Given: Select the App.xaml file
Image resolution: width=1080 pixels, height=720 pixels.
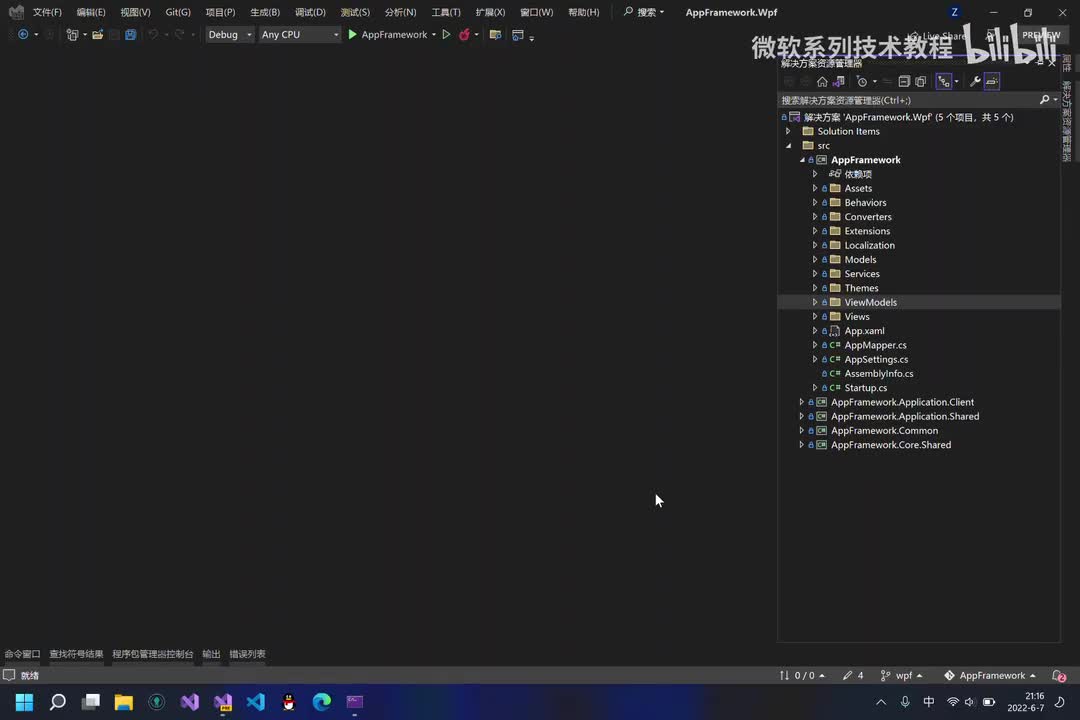Looking at the screenshot, I should [x=864, y=331].
